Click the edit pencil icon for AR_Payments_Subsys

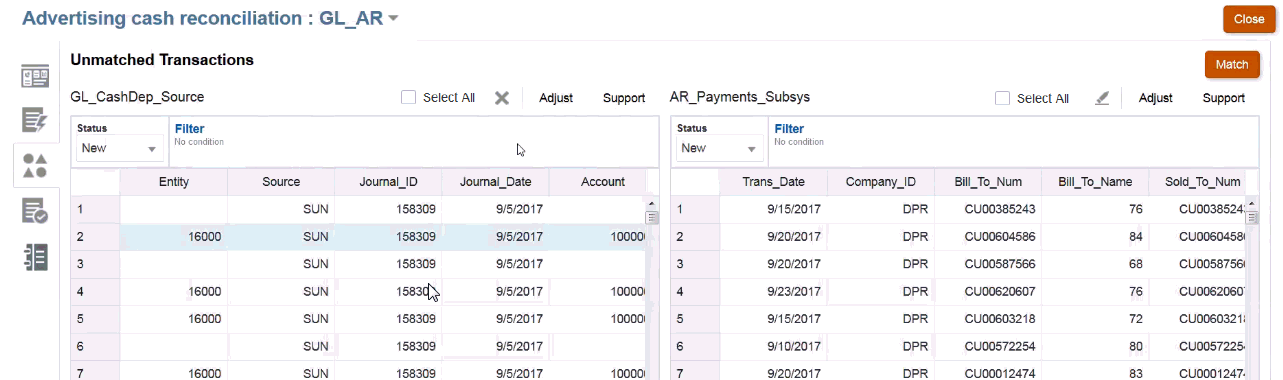[x=1102, y=98]
